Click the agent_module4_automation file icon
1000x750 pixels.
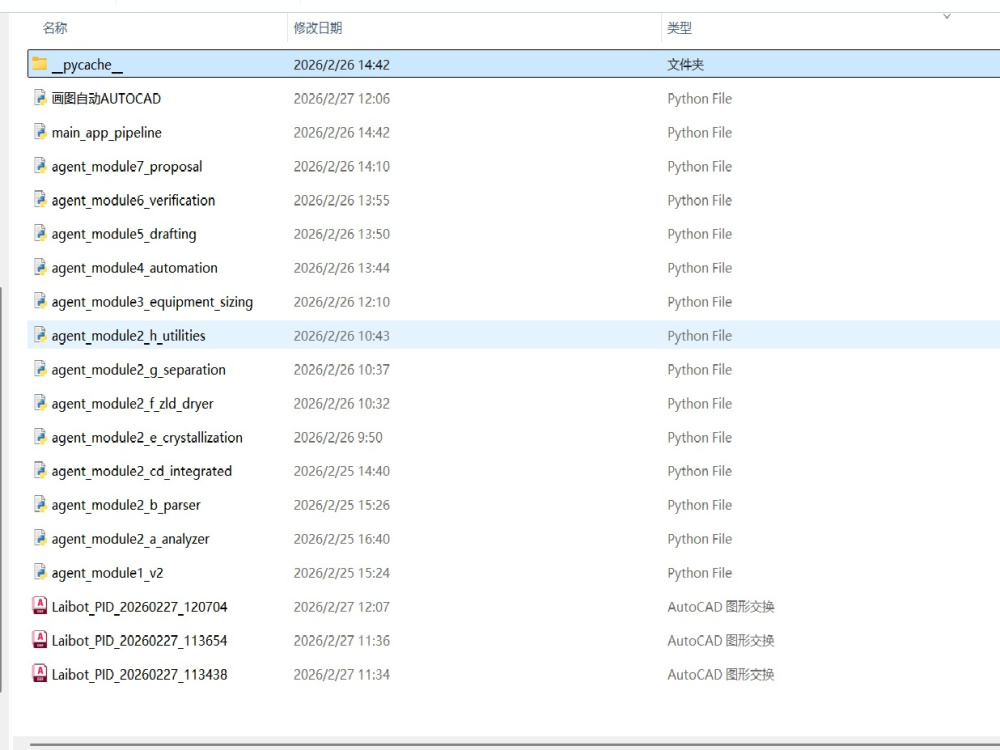tap(40, 267)
